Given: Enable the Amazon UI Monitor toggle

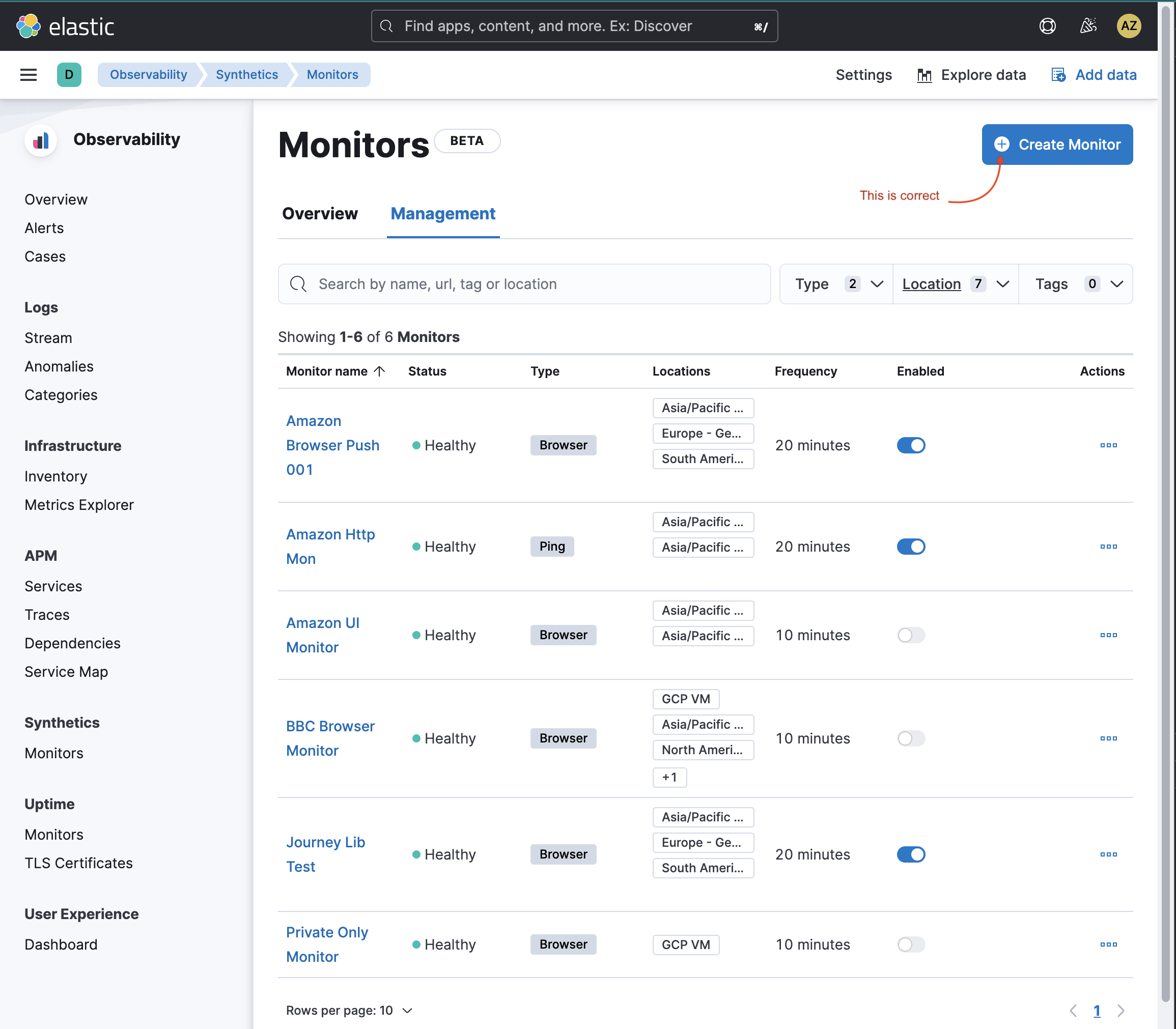Looking at the screenshot, I should (911, 635).
